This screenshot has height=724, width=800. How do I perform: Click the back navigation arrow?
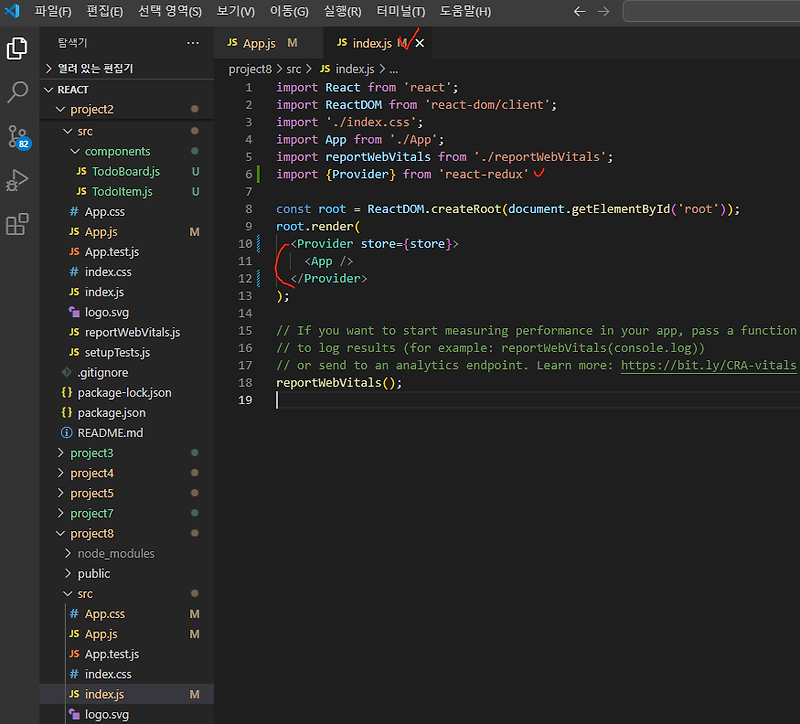pyautogui.click(x=580, y=11)
